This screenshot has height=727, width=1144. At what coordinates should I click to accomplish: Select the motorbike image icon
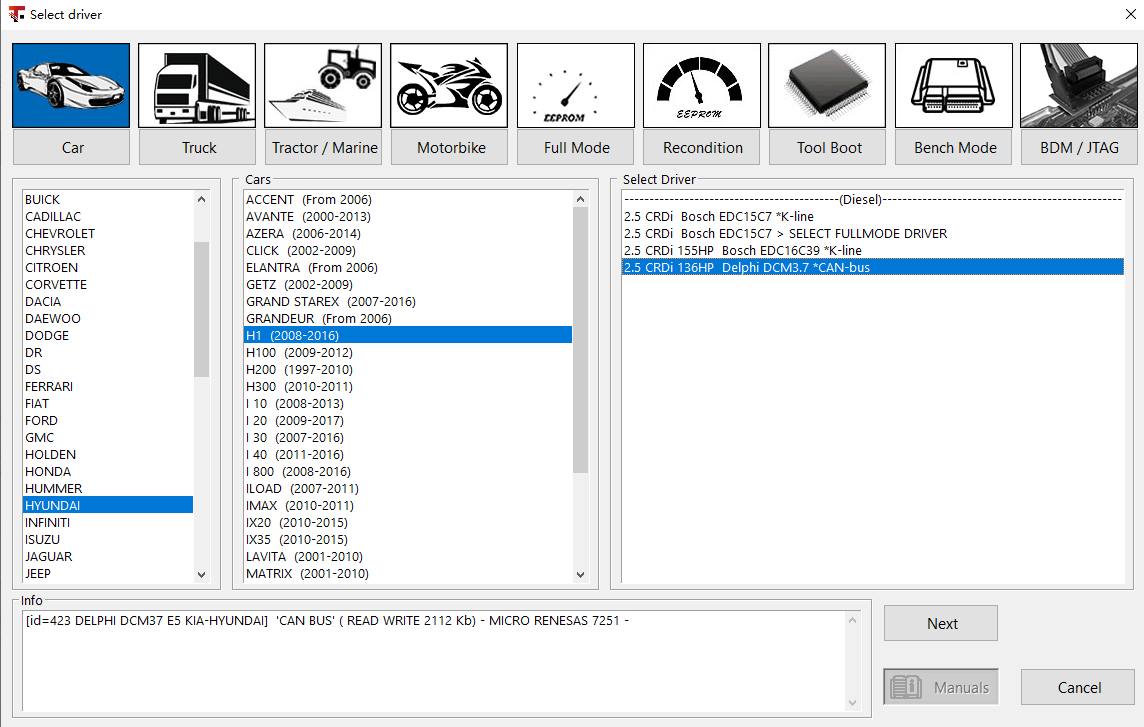449,85
